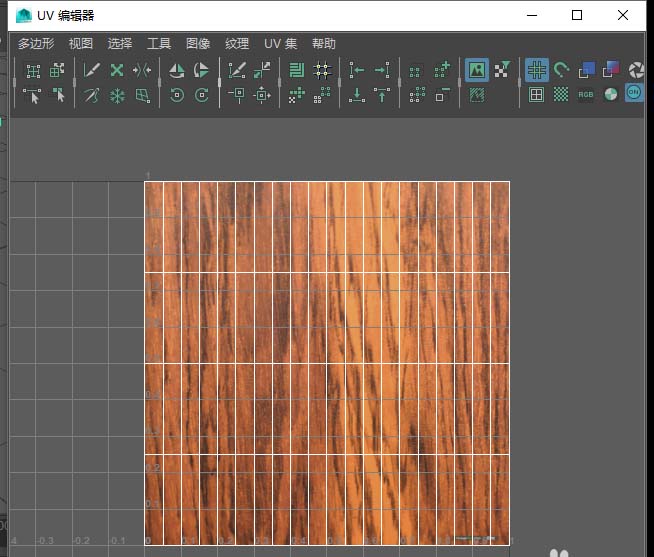Click the UV lattice tool icon
The height and width of the screenshot is (557, 654).
[33, 70]
